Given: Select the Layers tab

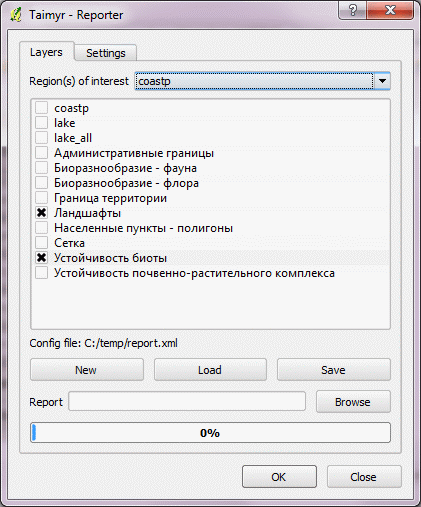Looking at the screenshot, I should (46, 52).
